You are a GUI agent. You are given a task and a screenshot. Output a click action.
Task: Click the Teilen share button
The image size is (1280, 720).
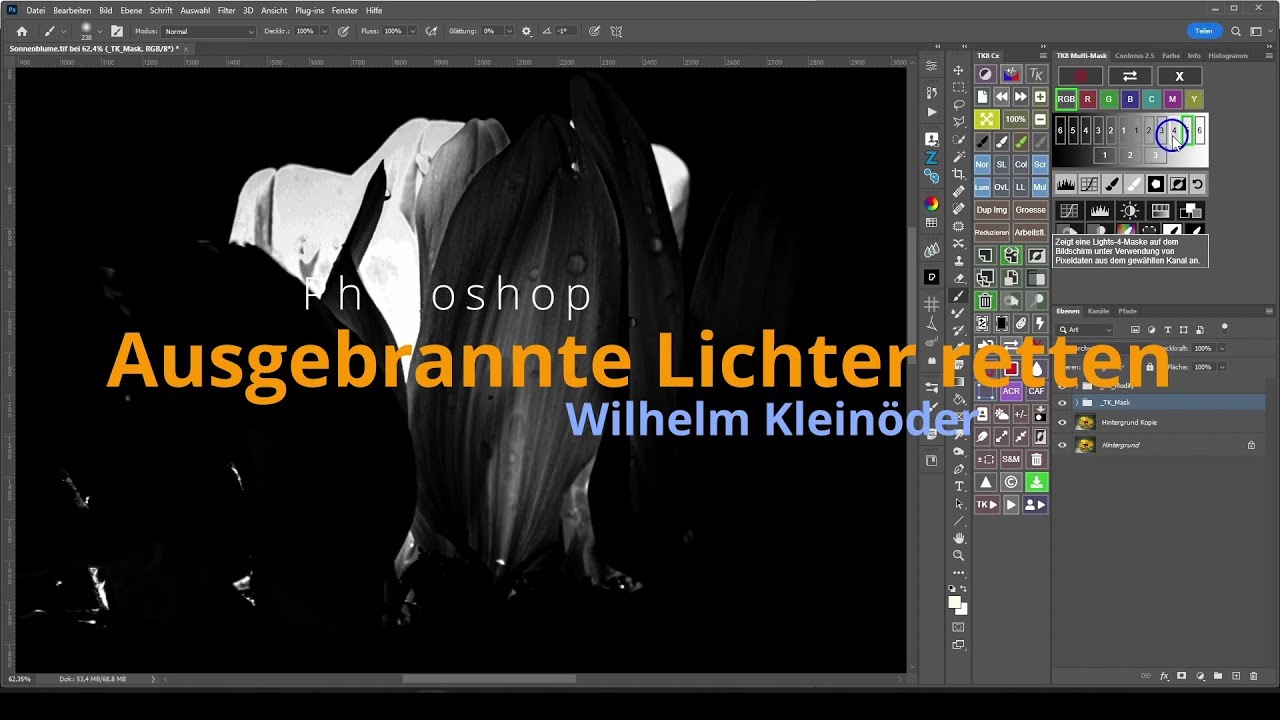coord(1204,31)
